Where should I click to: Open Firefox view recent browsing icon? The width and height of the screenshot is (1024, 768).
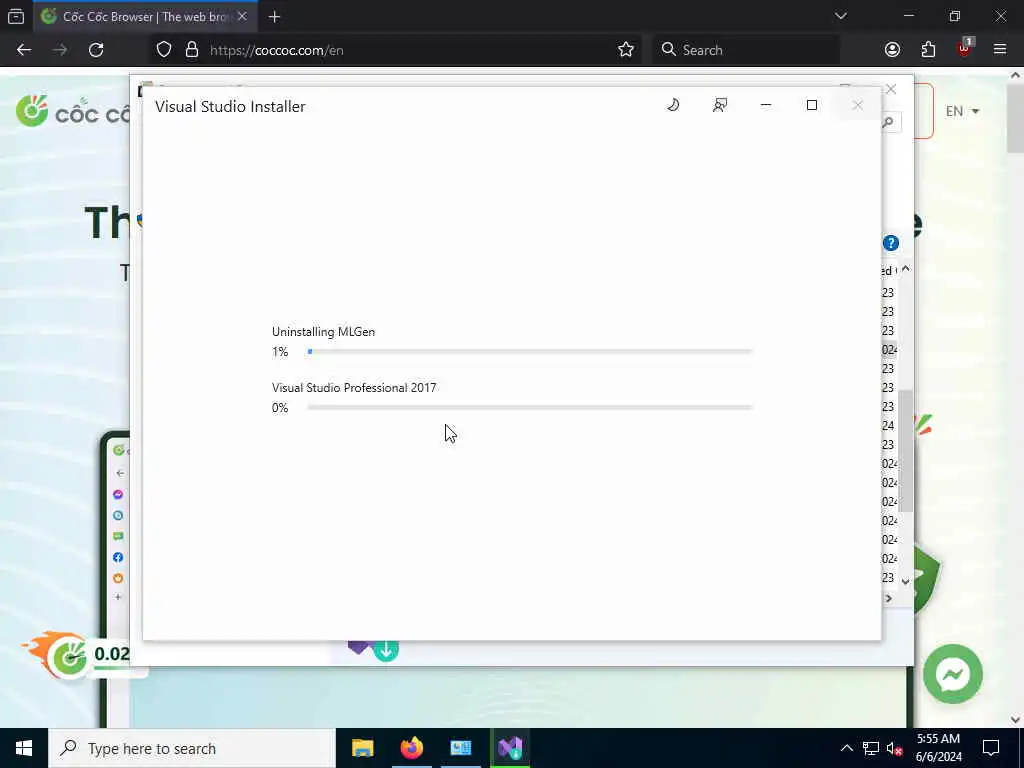(x=16, y=16)
